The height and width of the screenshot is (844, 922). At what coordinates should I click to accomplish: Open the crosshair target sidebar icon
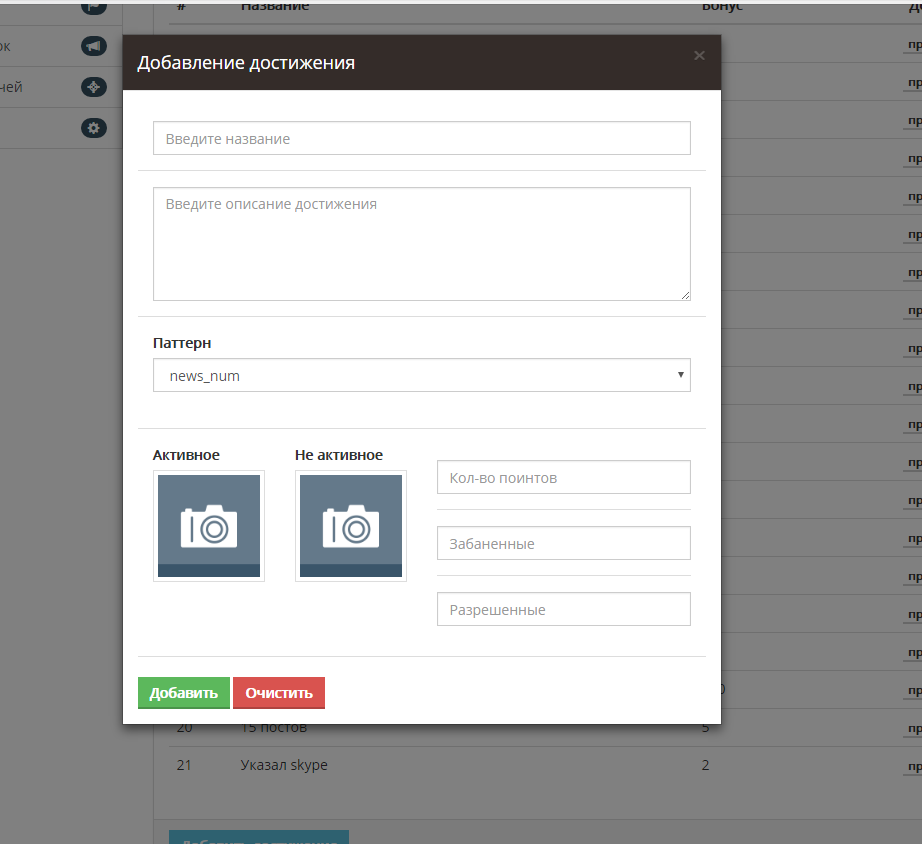pyautogui.click(x=93, y=87)
